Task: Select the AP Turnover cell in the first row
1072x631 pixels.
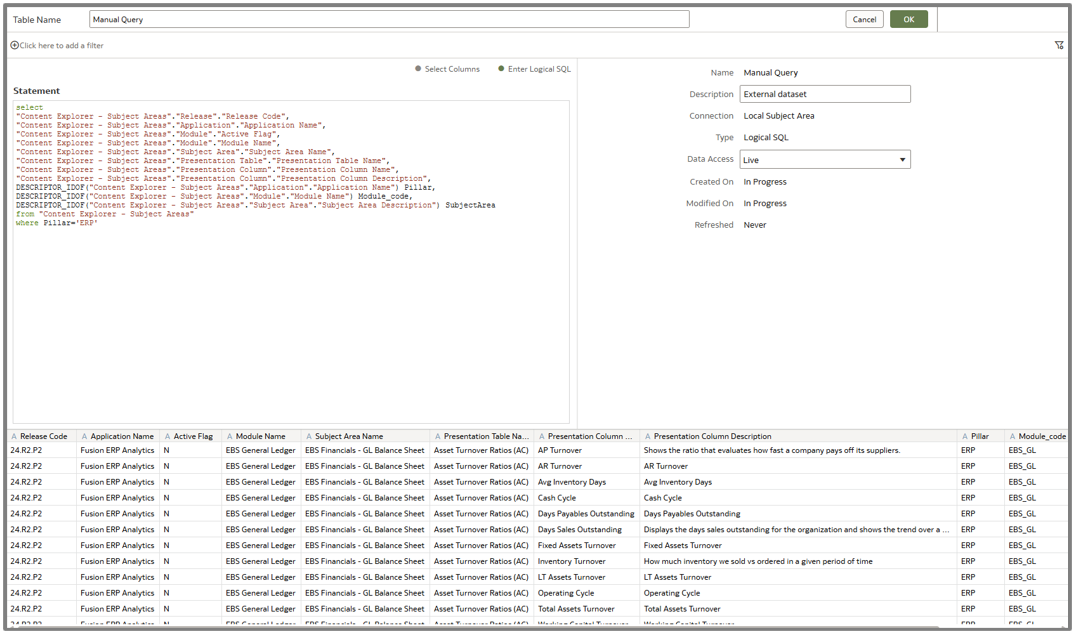Action: coord(560,451)
